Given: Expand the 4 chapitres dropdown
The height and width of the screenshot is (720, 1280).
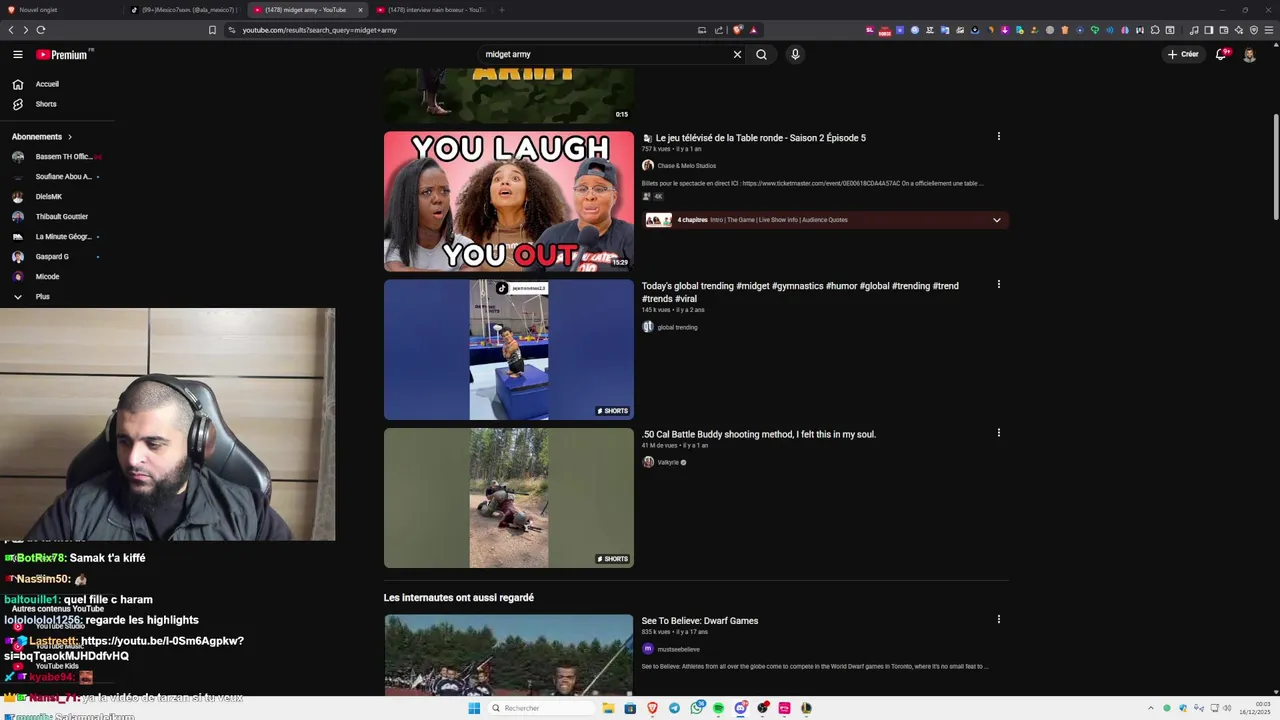Looking at the screenshot, I should 996,220.
